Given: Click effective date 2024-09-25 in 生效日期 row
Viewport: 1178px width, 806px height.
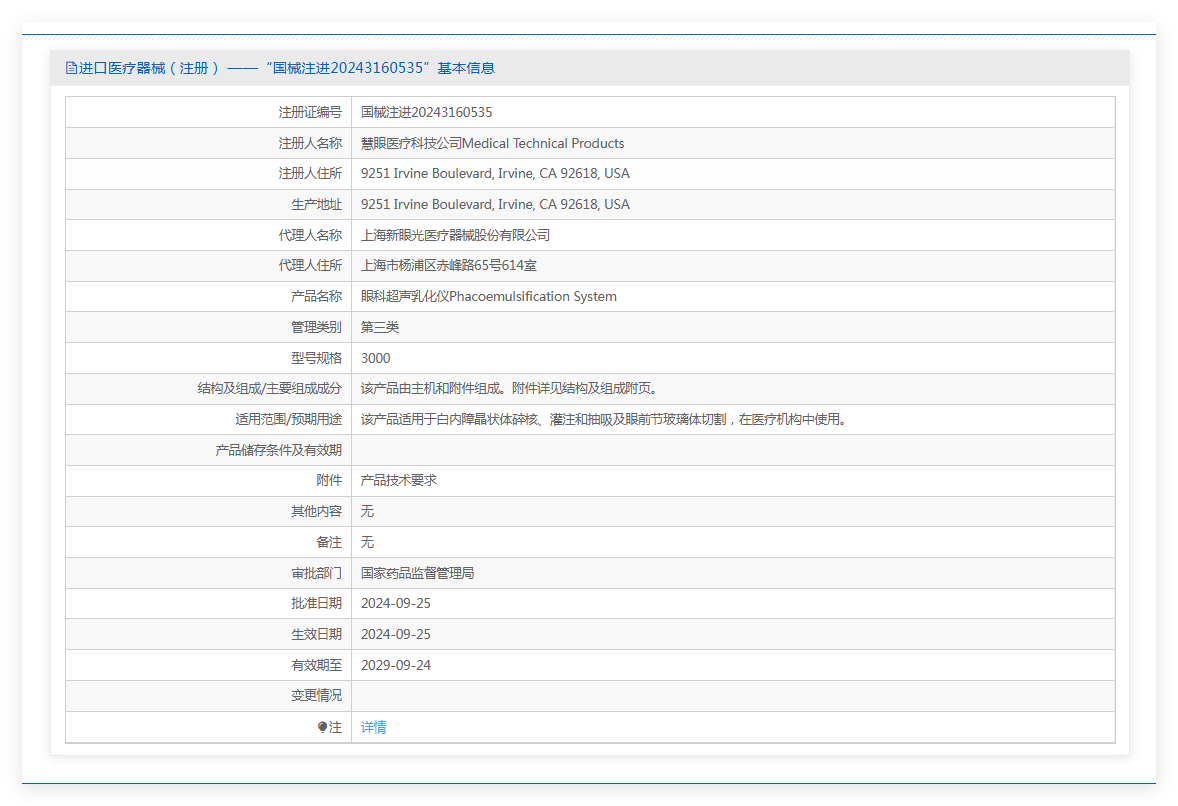Looking at the screenshot, I should 396,635.
